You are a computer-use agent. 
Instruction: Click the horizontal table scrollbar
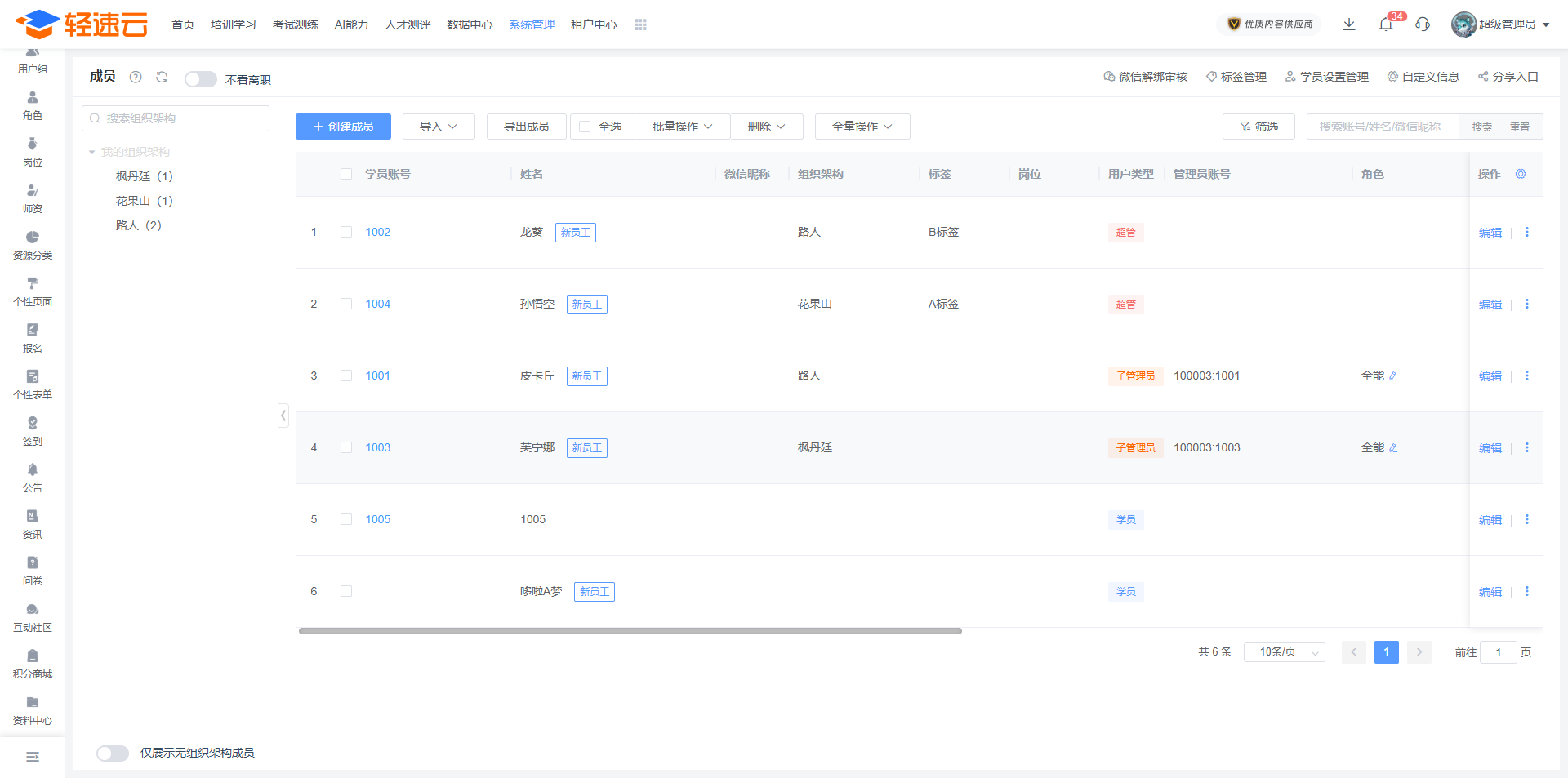630,630
